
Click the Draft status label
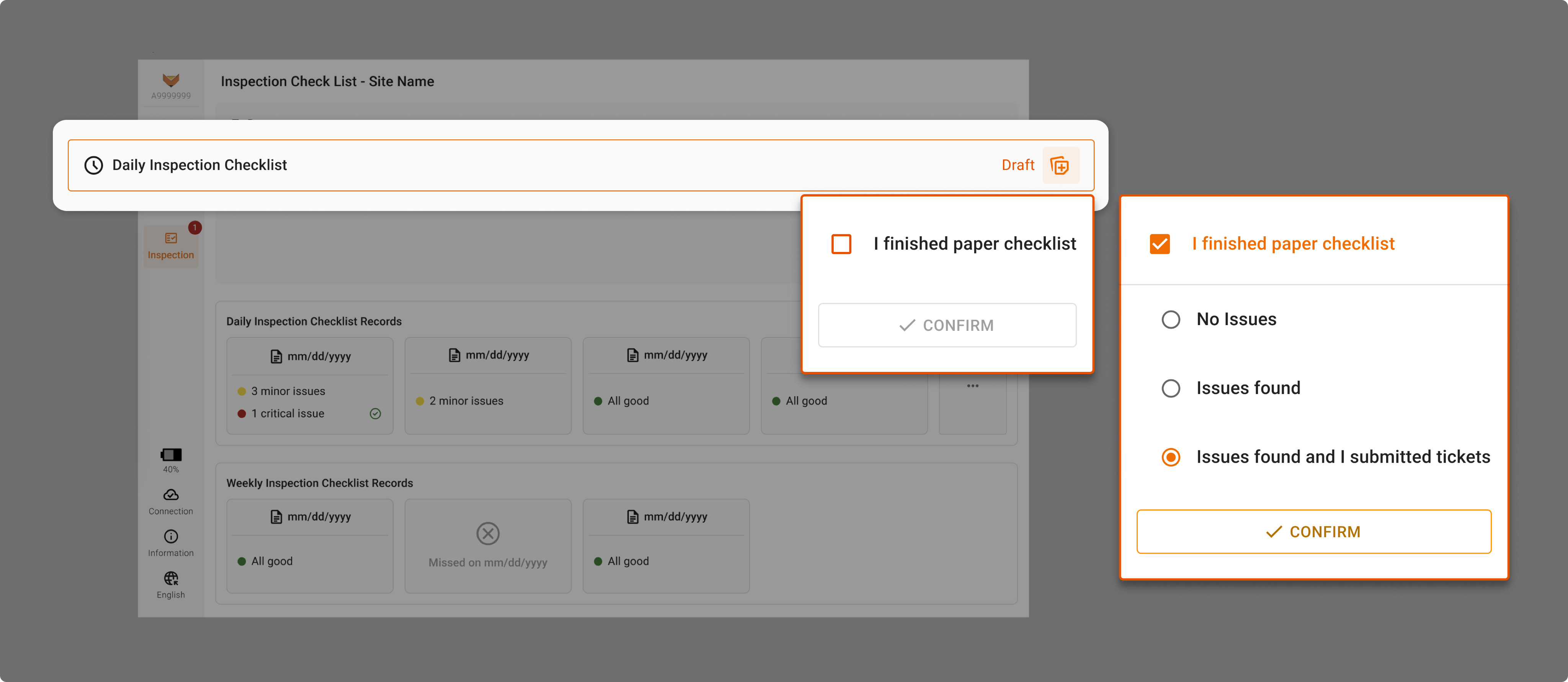click(x=1018, y=165)
